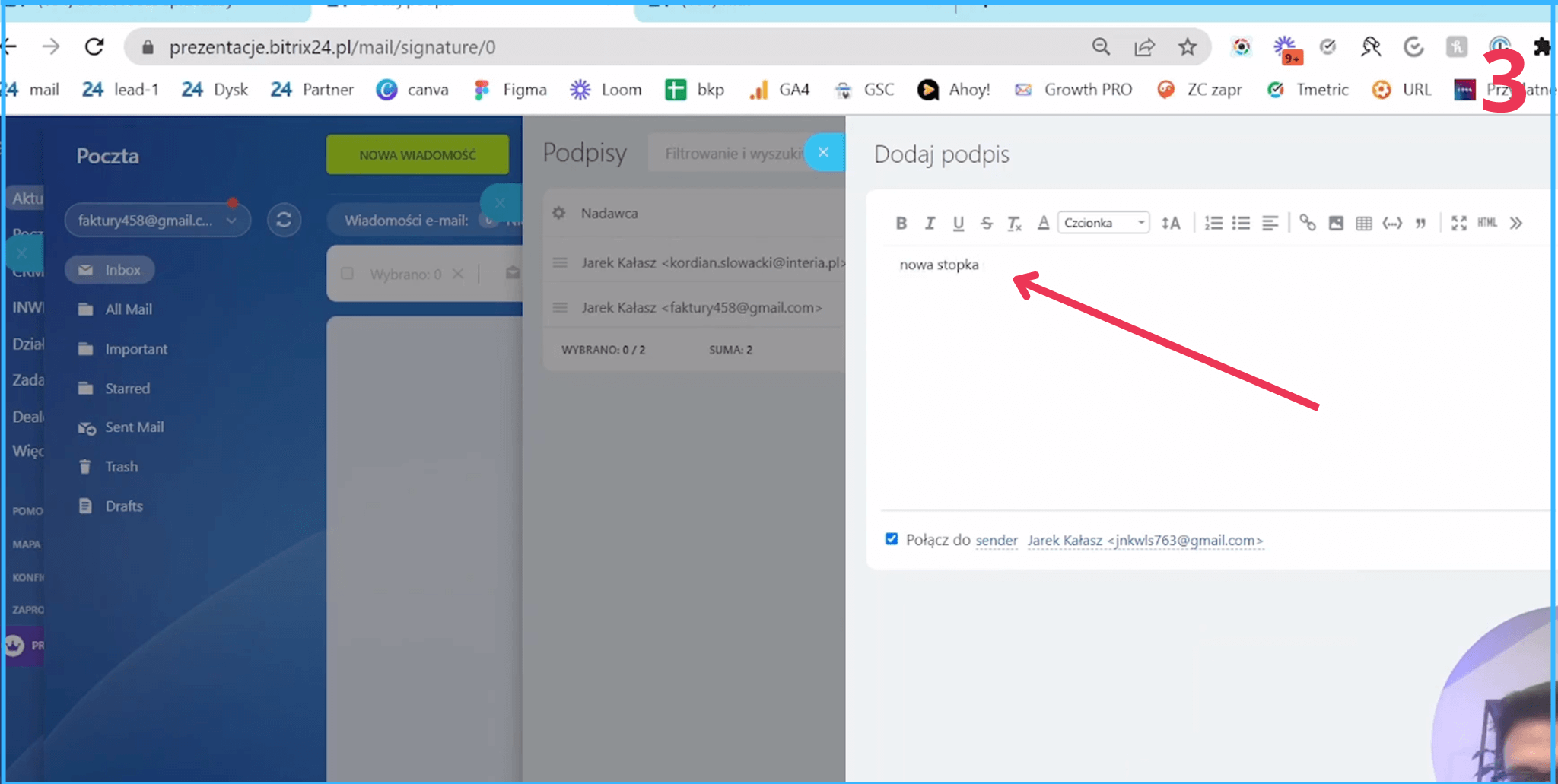
Task: Create a numbered list in the editor
Action: pyautogui.click(x=1213, y=223)
